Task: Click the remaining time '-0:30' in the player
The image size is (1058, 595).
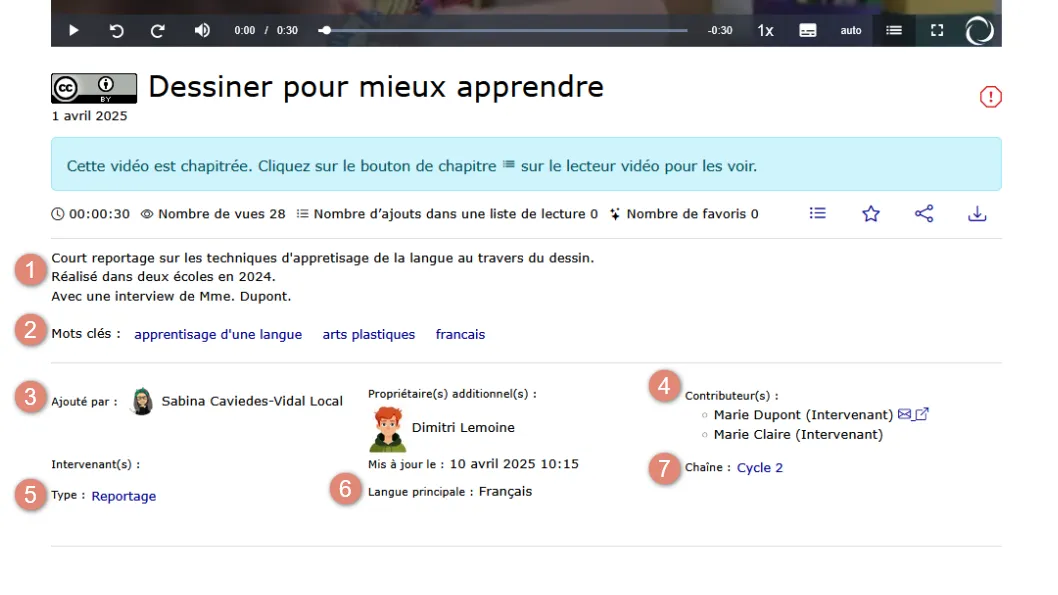Action: click(720, 30)
